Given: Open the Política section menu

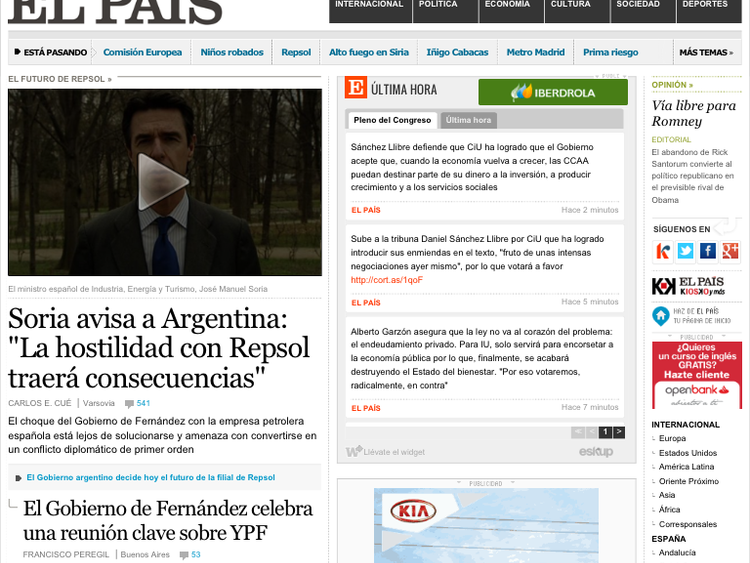Looking at the screenshot, I should [445, 10].
